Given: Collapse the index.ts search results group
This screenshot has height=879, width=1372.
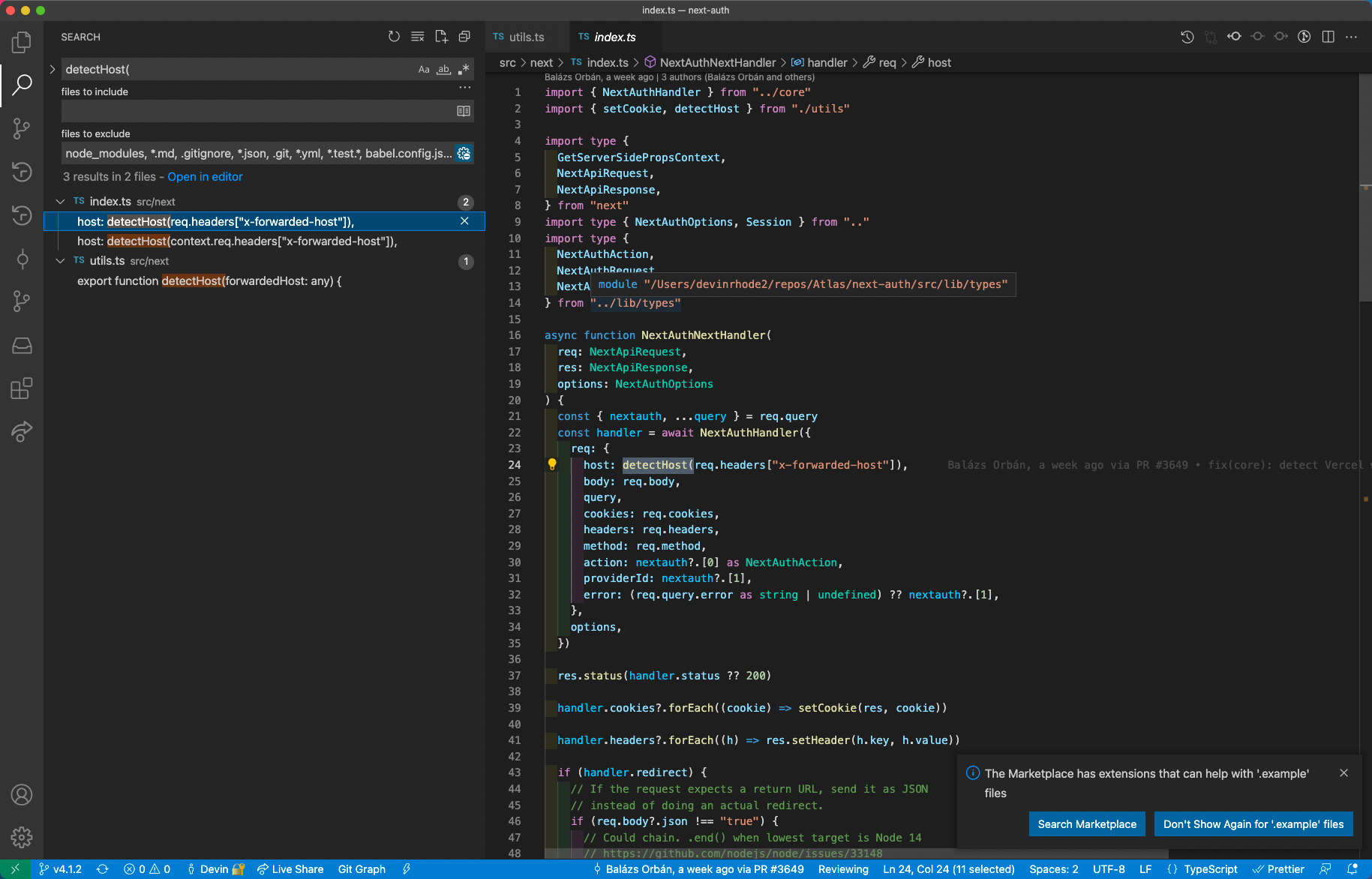Looking at the screenshot, I should tap(61, 201).
